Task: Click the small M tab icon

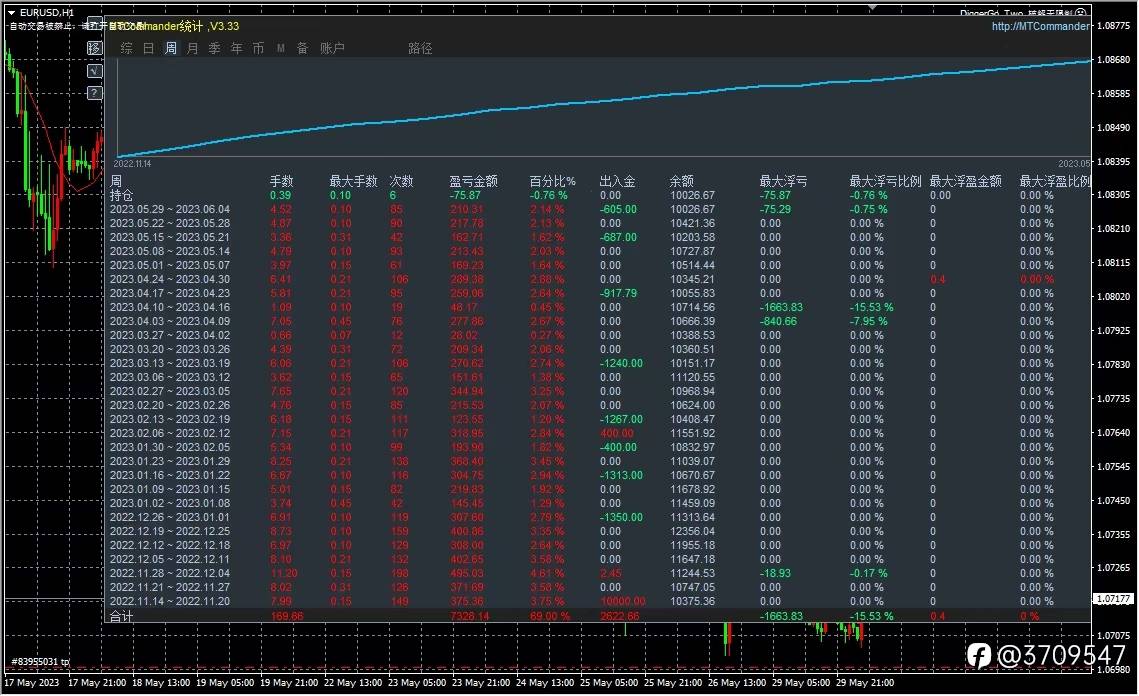Action: coord(280,49)
